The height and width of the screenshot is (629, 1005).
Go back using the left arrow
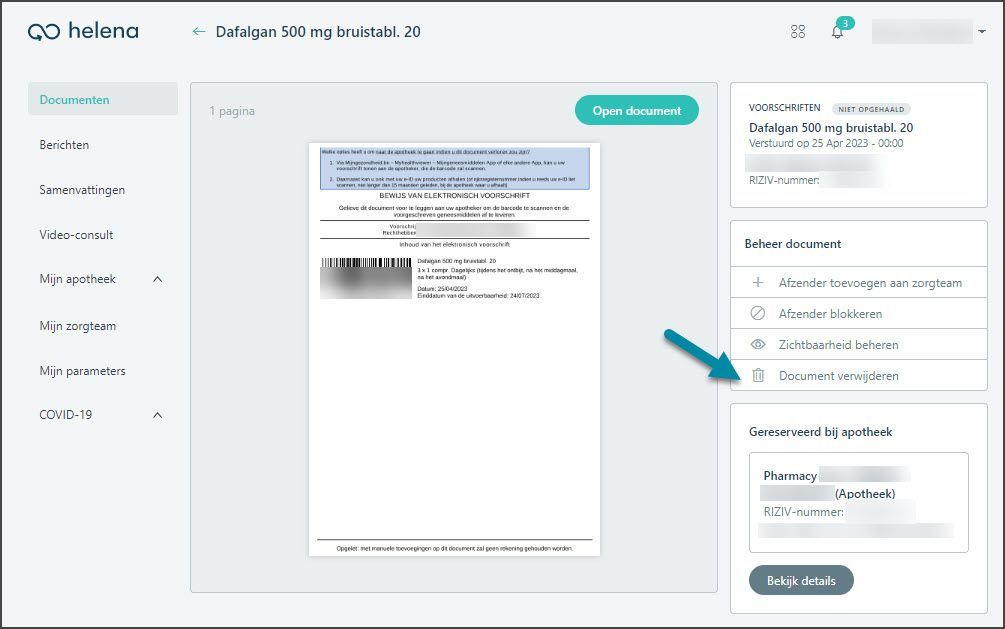coord(199,31)
